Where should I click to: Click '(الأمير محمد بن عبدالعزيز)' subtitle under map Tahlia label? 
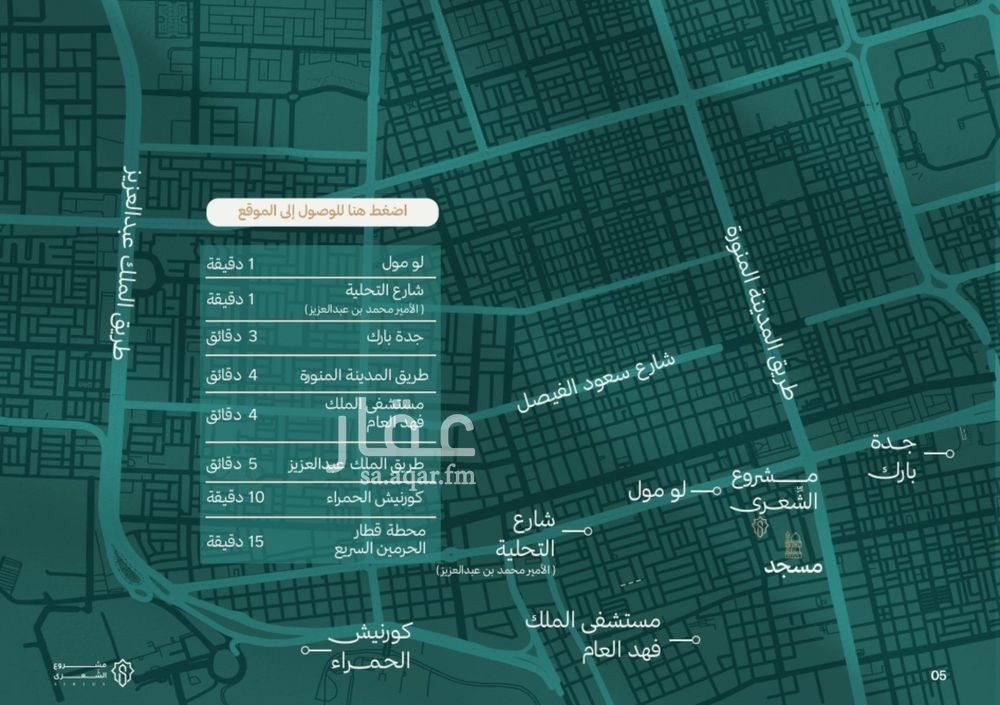(x=496, y=570)
